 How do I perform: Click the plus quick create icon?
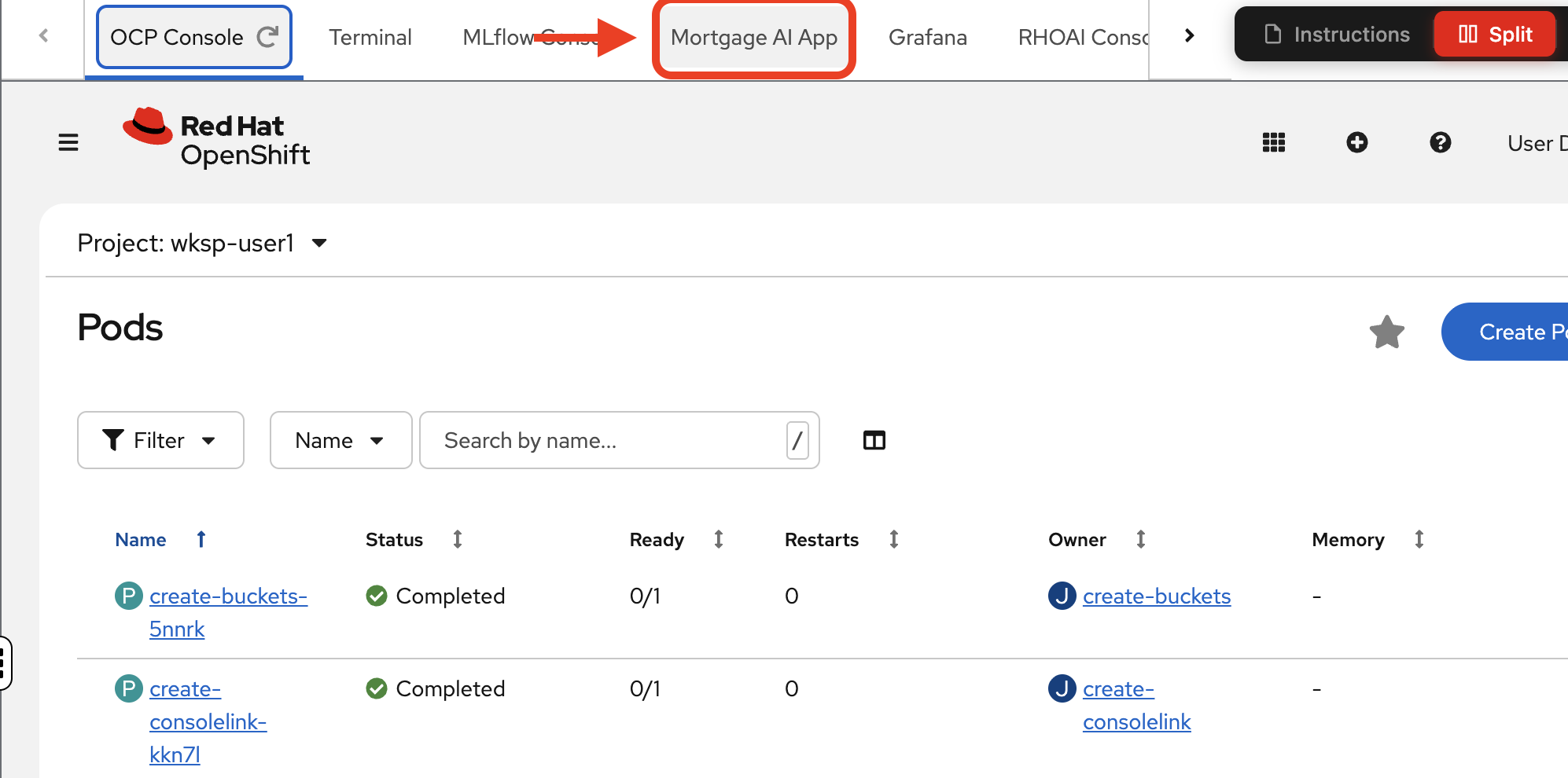pyautogui.click(x=1356, y=142)
